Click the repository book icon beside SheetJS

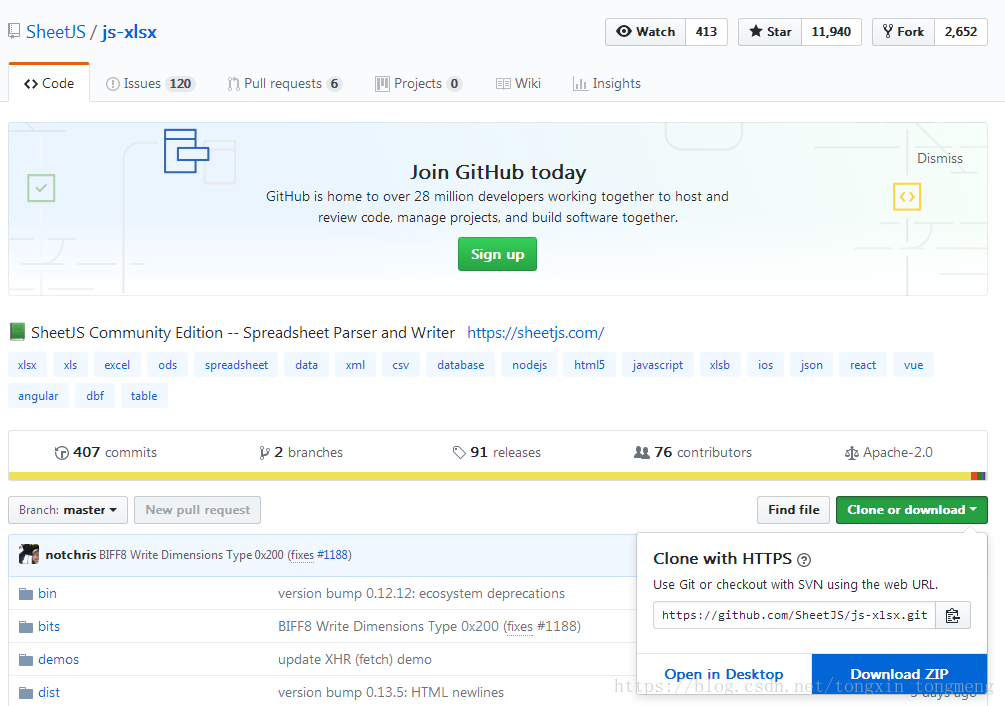click(x=14, y=31)
